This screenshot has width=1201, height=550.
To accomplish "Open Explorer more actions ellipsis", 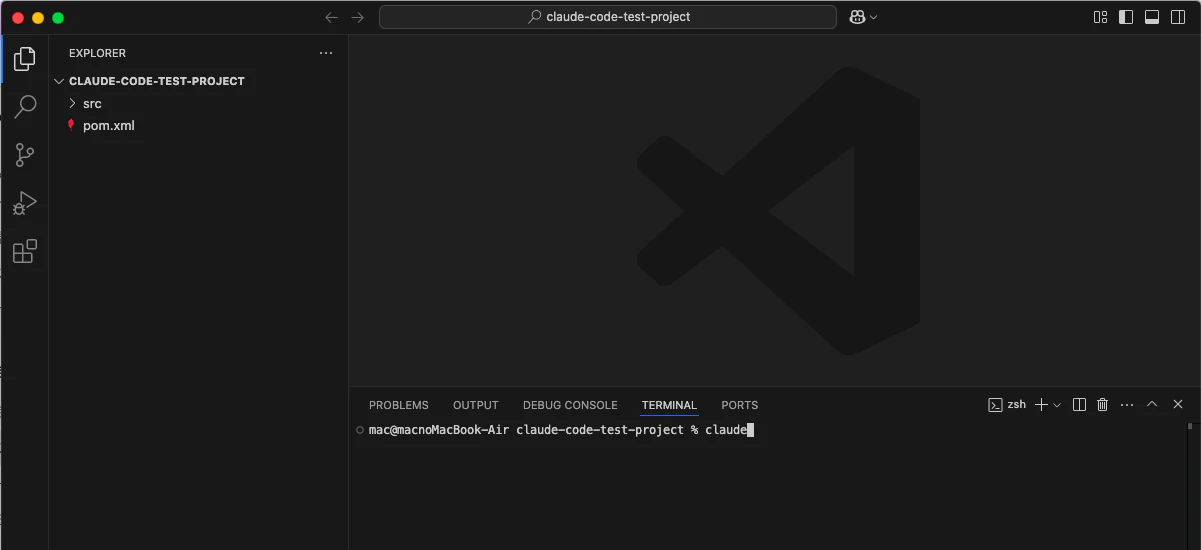I will [325, 53].
